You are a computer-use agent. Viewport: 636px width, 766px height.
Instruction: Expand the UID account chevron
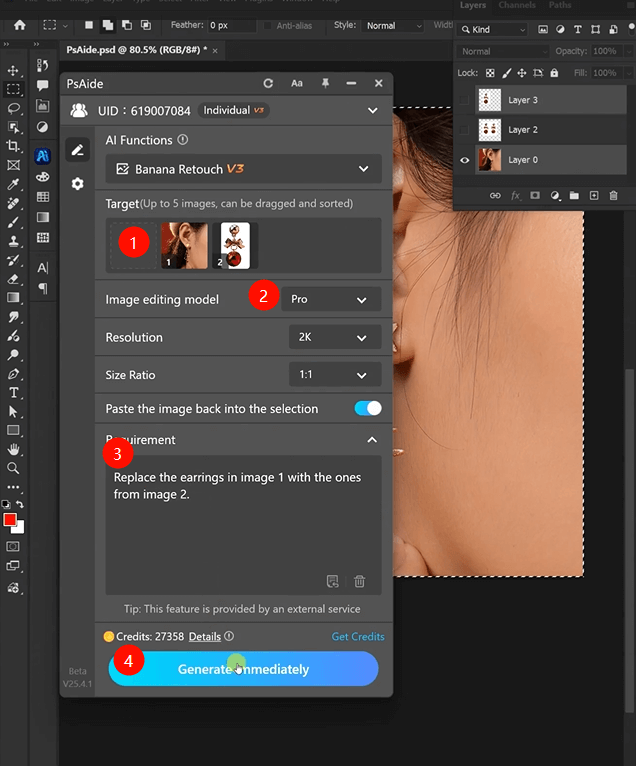click(x=373, y=110)
